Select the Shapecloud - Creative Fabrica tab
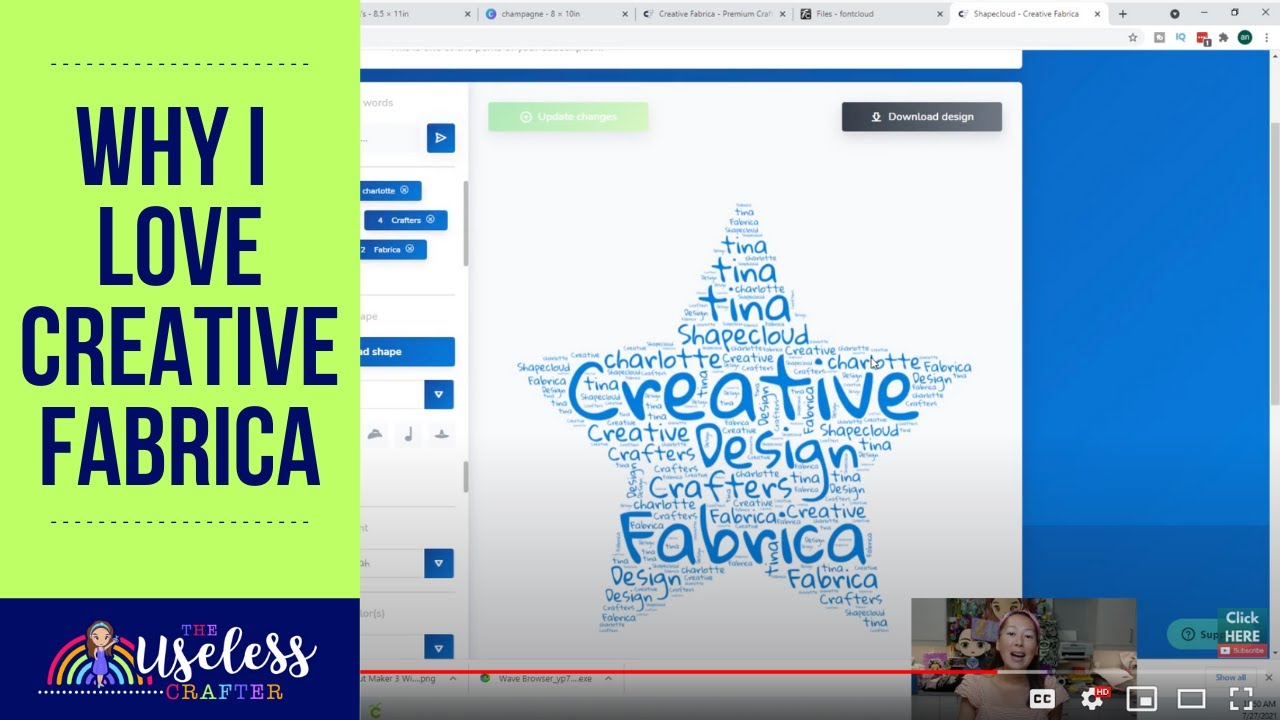This screenshot has width=1280, height=720. (1029, 14)
